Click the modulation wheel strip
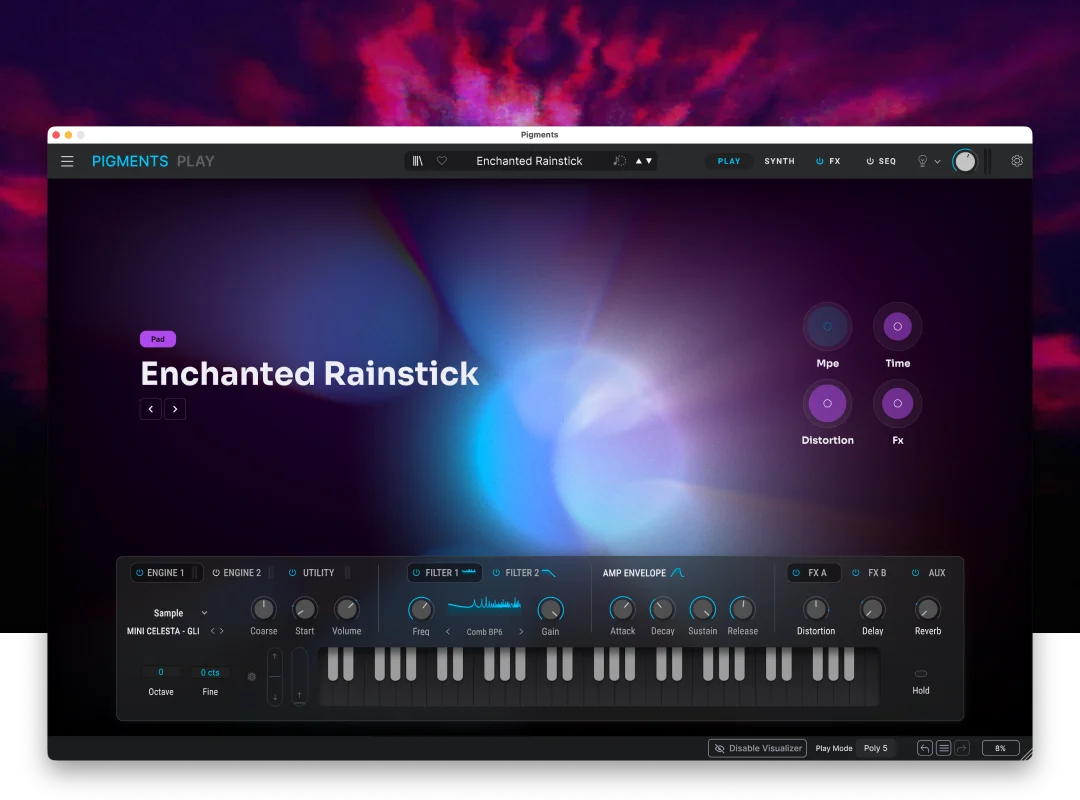Image resolution: width=1080 pixels, height=800 pixels. pyautogui.click(x=300, y=676)
